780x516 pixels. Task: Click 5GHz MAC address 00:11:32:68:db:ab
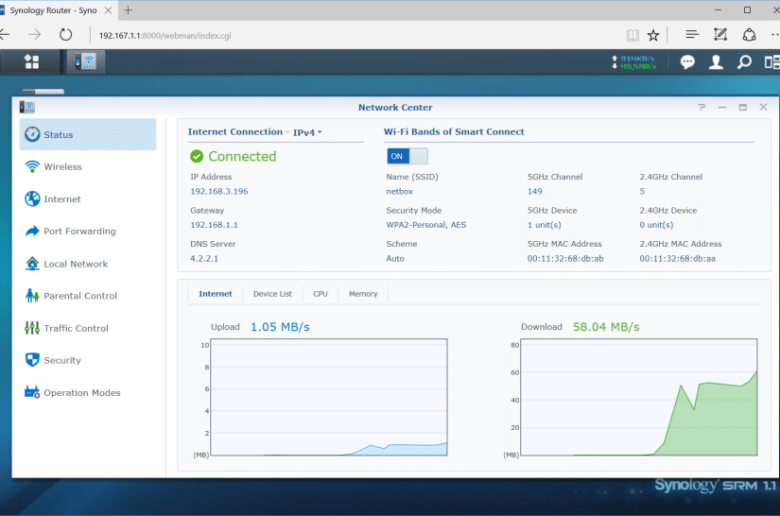pos(565,258)
